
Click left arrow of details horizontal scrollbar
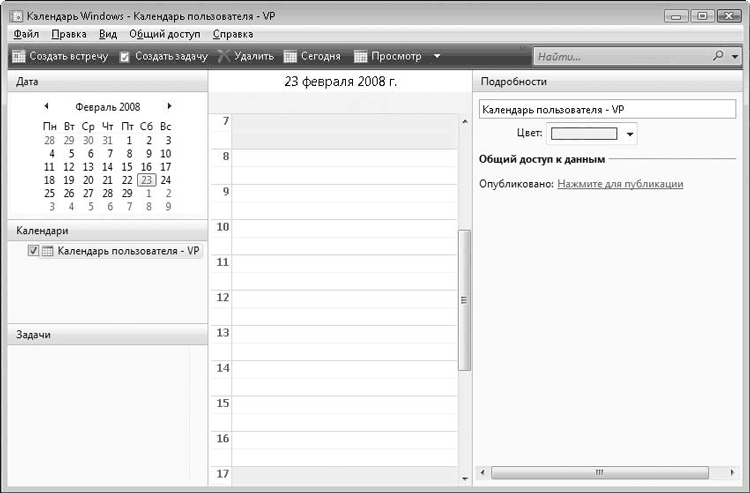click(483, 472)
